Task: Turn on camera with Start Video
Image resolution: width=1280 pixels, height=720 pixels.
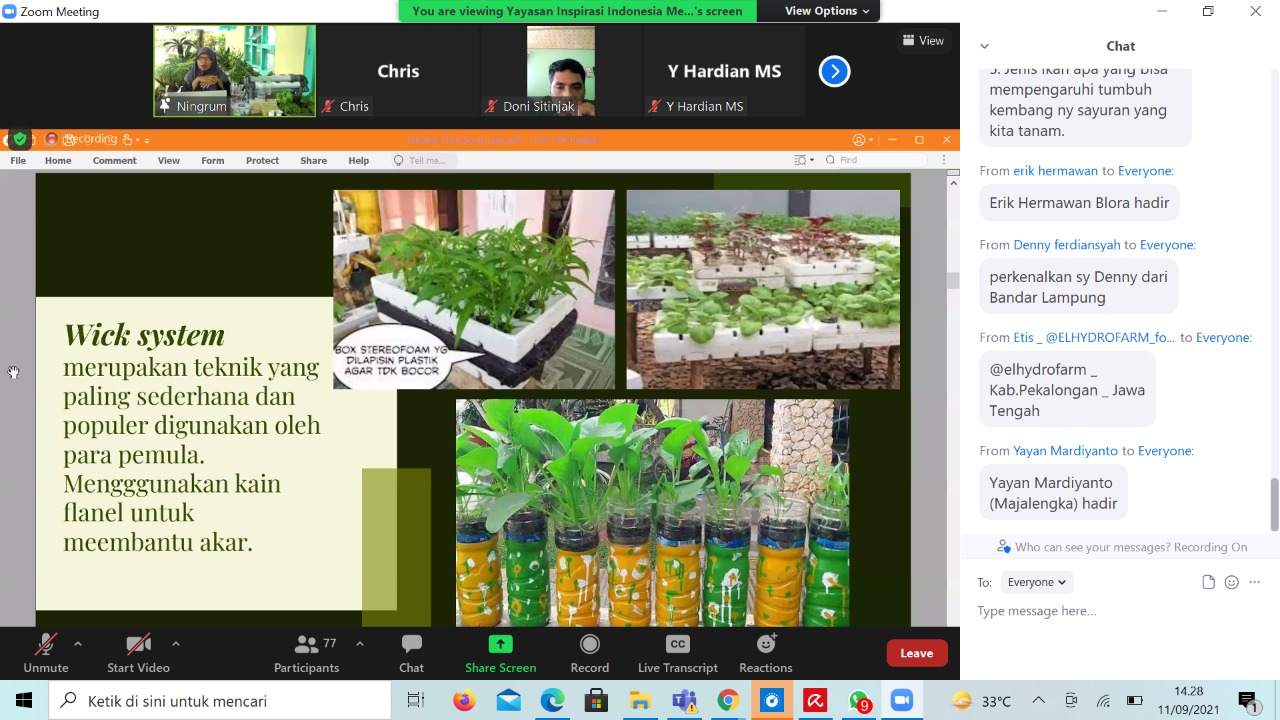Action: click(138, 654)
